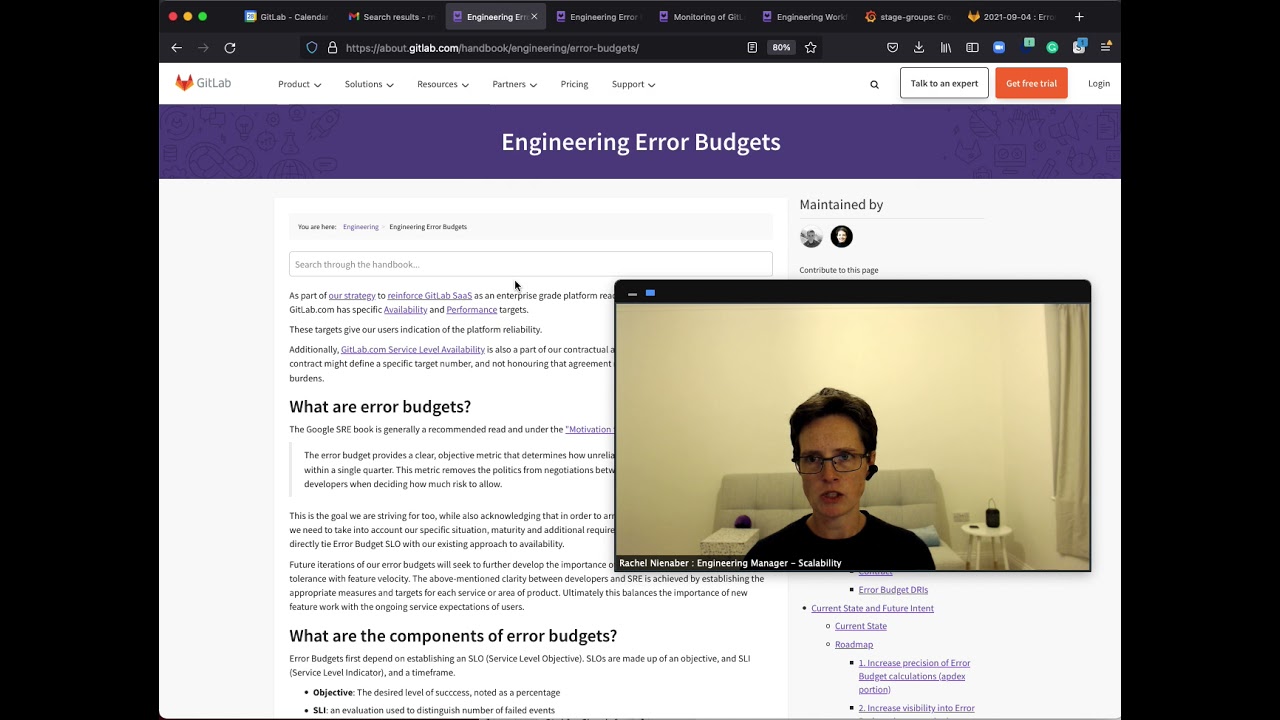
Task: Open the GitLab.com Service Level Availability link
Action: (x=412, y=350)
